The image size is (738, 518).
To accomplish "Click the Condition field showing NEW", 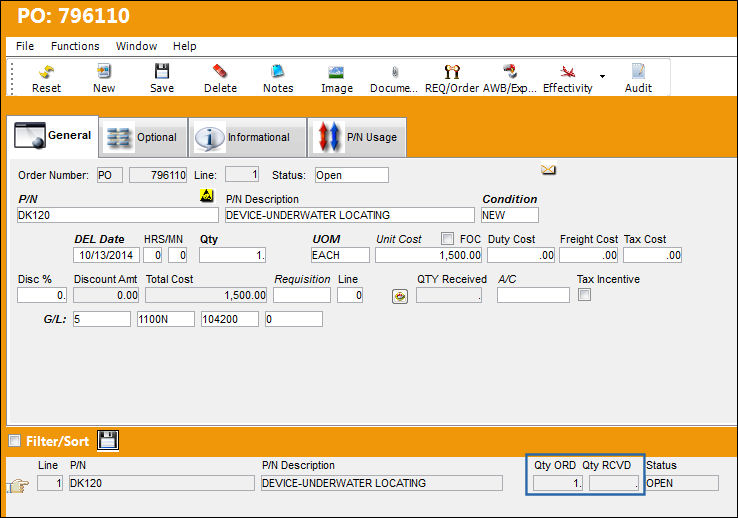I will click(x=510, y=215).
